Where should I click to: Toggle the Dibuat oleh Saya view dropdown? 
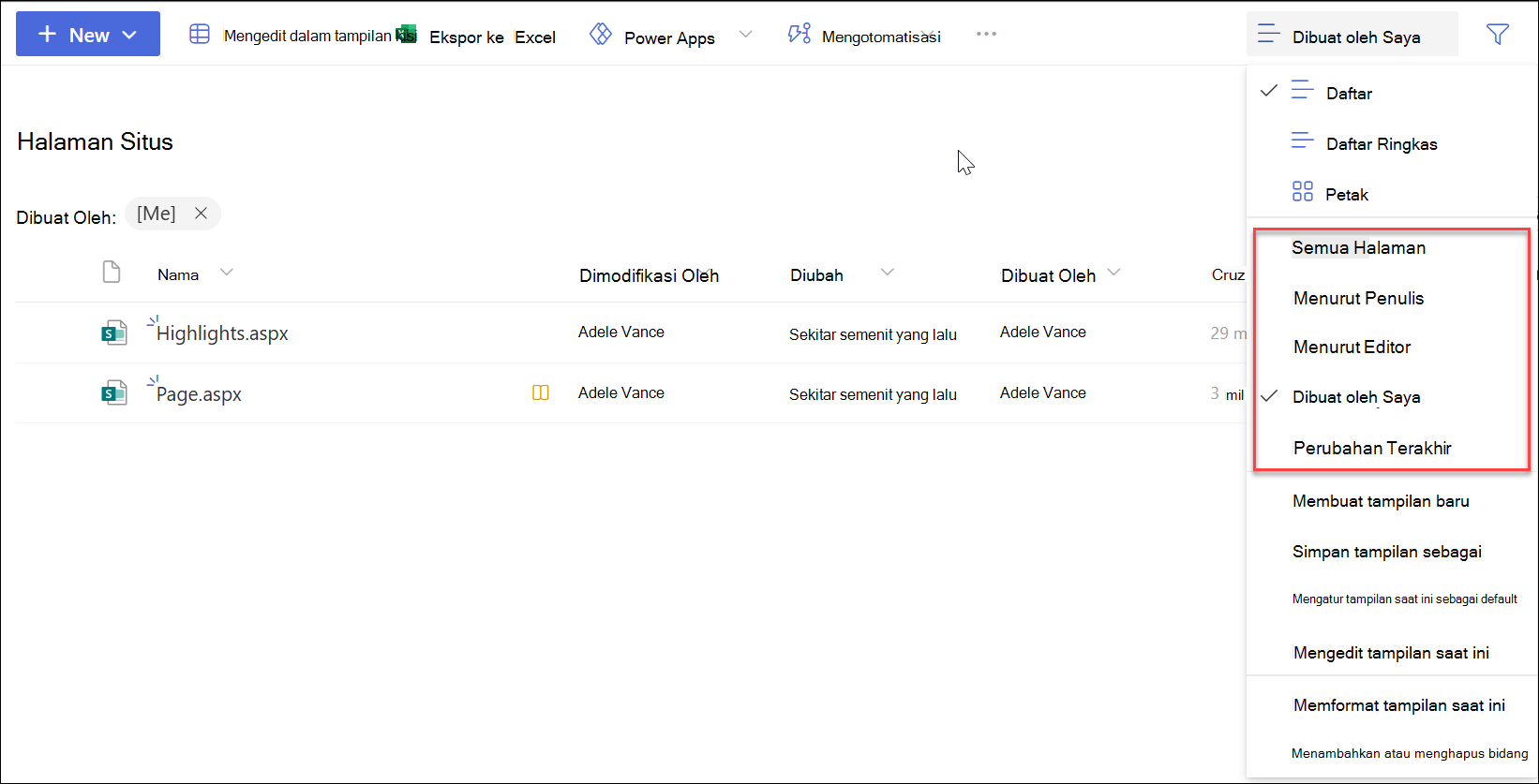pos(1352,35)
